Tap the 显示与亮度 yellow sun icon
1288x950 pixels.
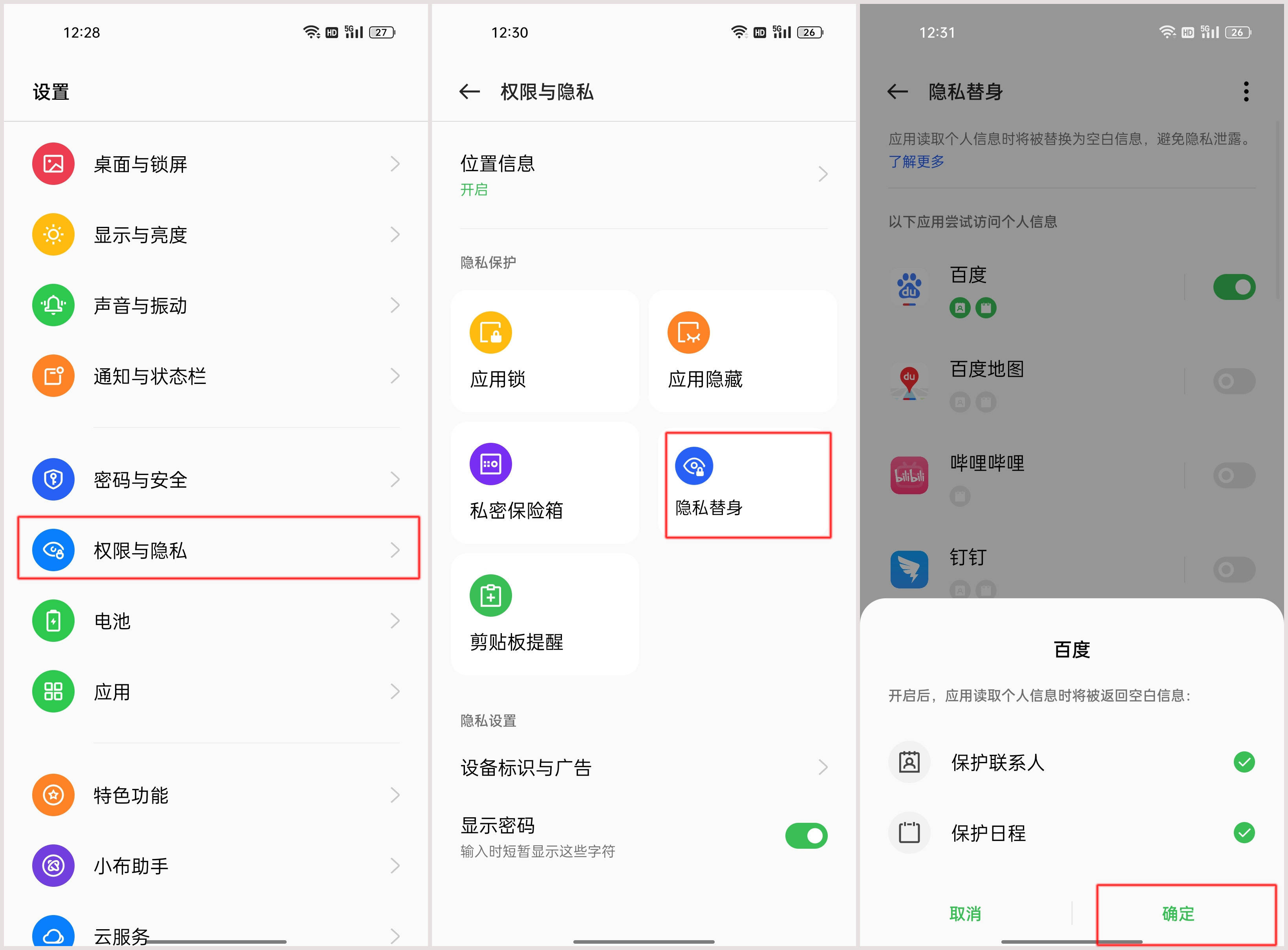[53, 235]
